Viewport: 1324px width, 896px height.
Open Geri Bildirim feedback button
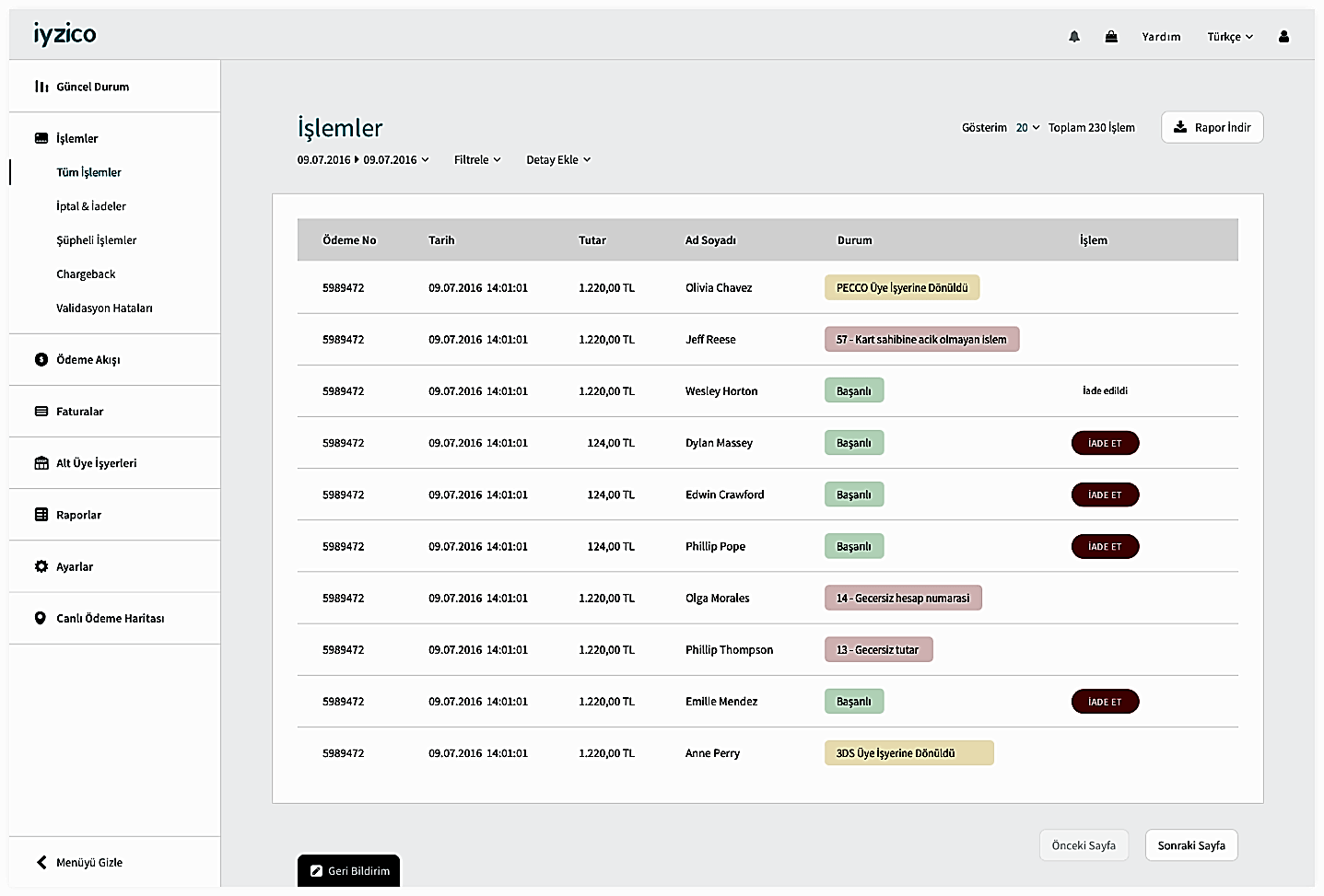click(x=348, y=870)
